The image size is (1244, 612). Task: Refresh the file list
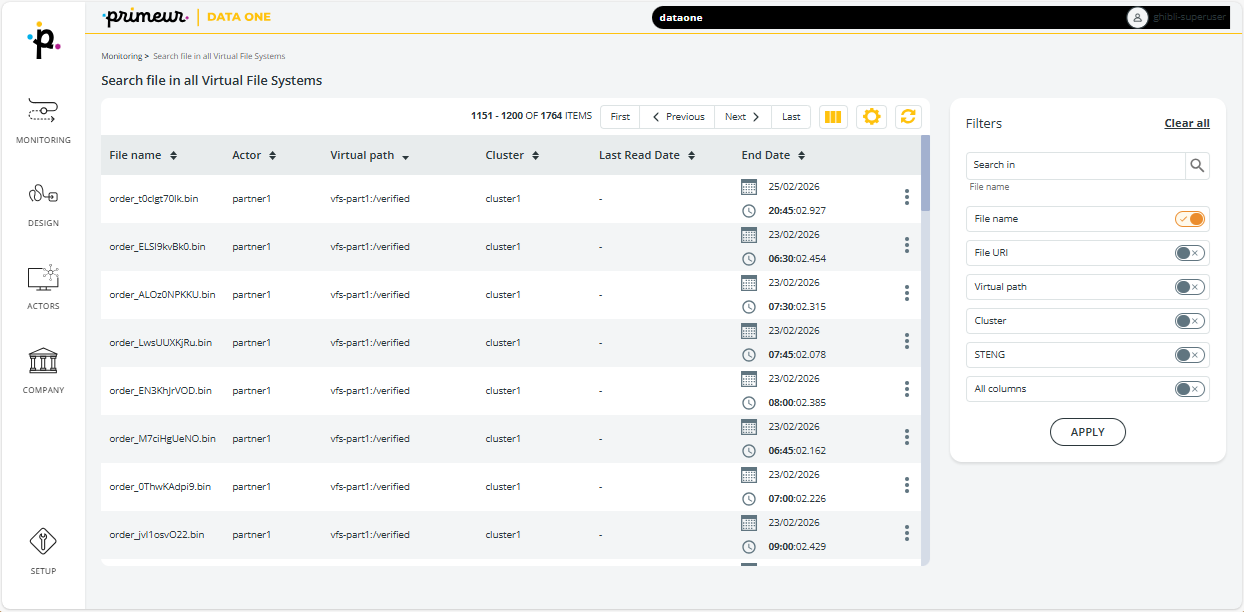908,117
